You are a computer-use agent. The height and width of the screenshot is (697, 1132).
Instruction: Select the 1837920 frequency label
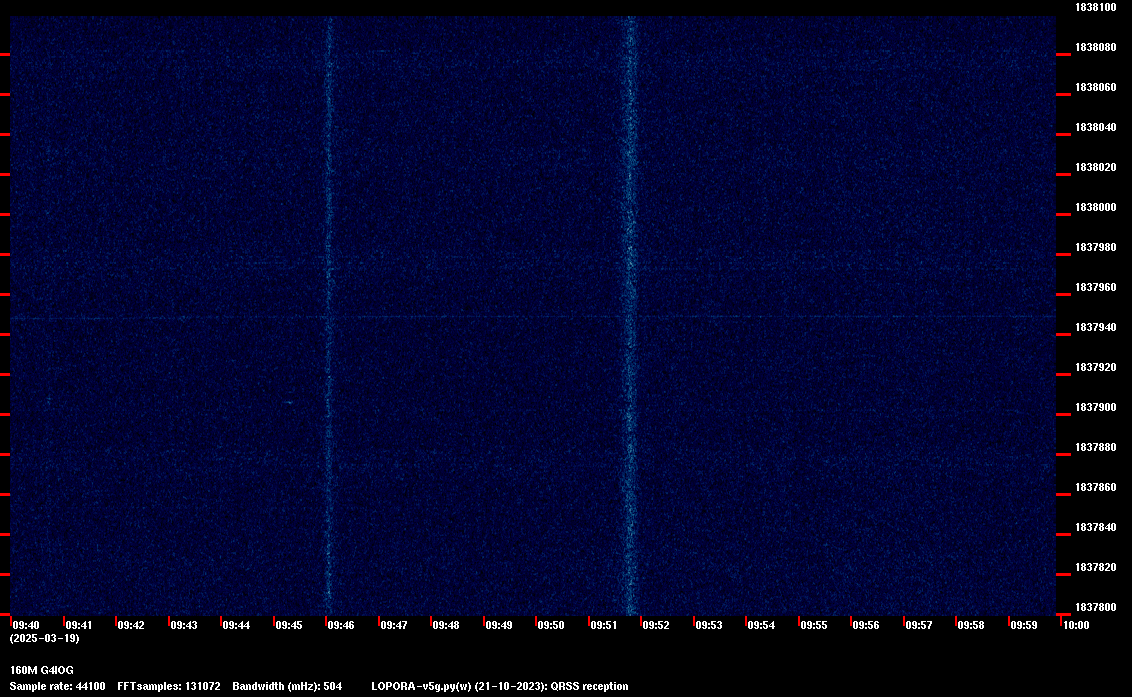click(1095, 368)
